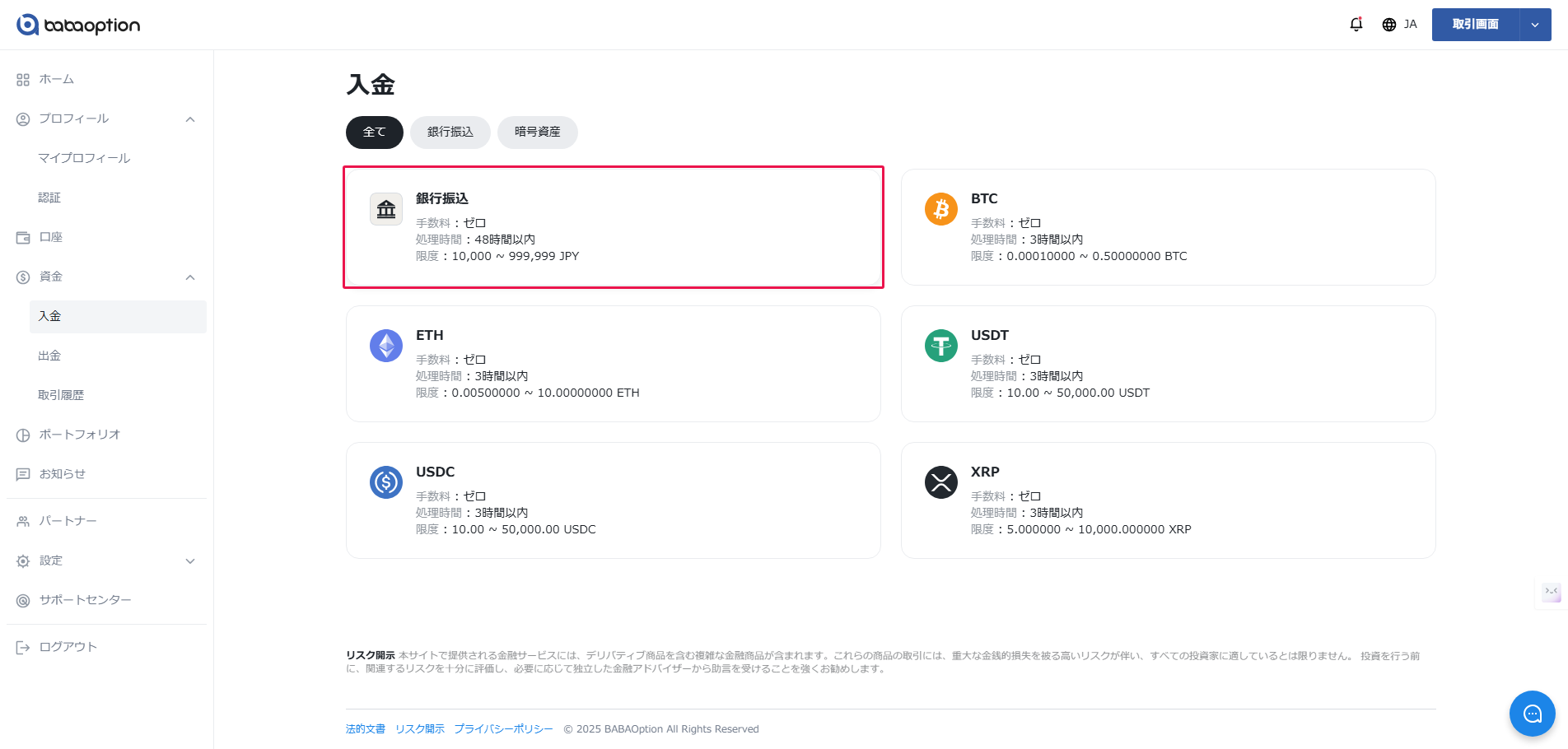Image resolution: width=1568 pixels, height=749 pixels.
Task: Collapse the プロフィール sidebar section
Action: pyautogui.click(x=190, y=119)
